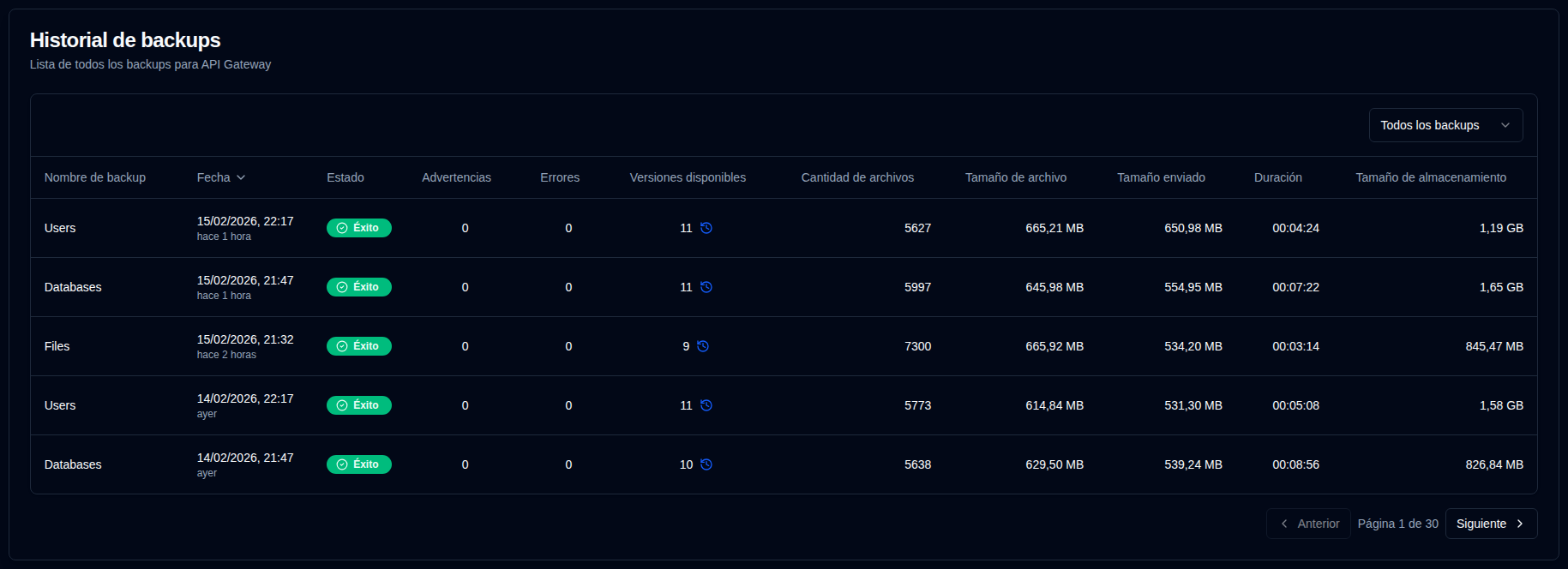Select the Files backup row name
Screen dimensions: 1568x569
(57, 346)
